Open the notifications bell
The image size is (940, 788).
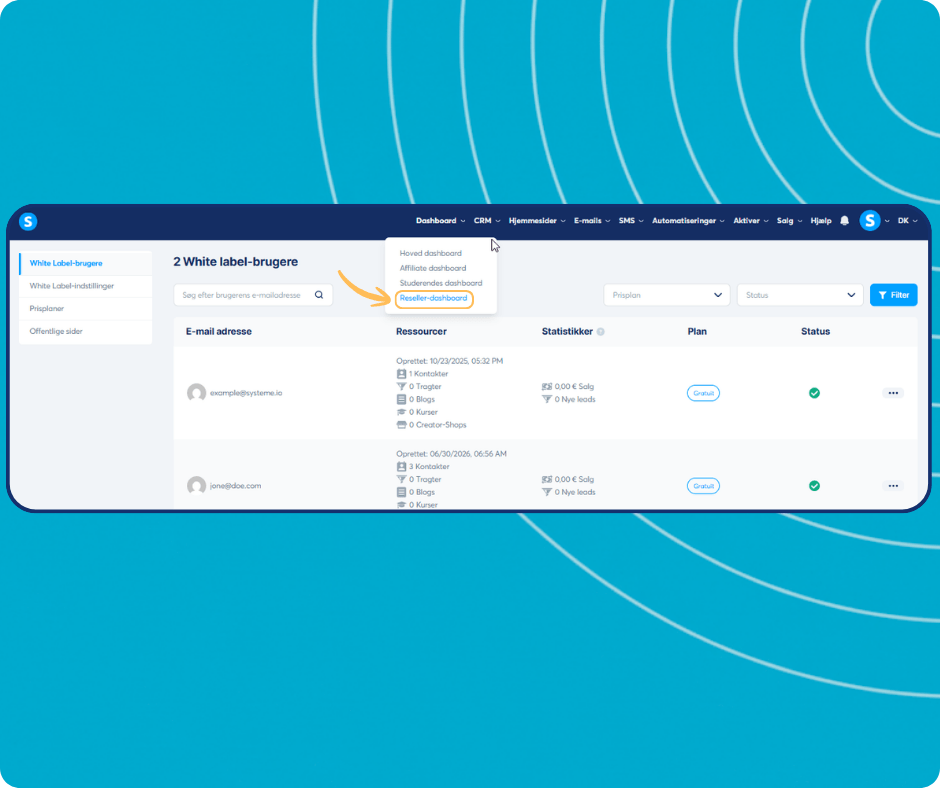[845, 221]
